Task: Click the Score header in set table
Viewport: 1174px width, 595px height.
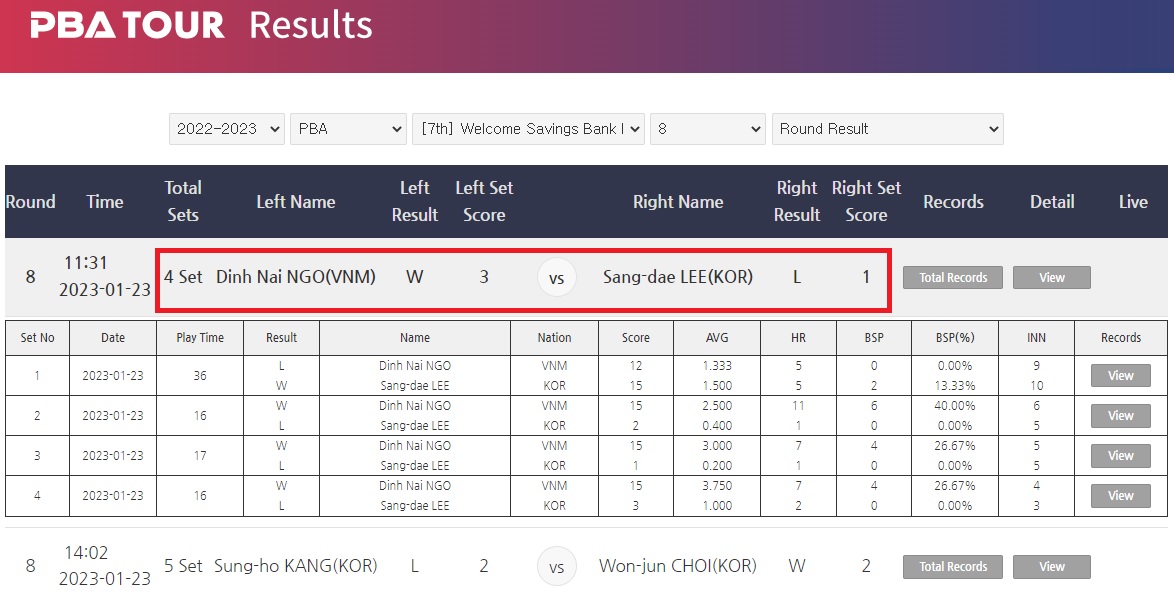Action: coord(636,338)
